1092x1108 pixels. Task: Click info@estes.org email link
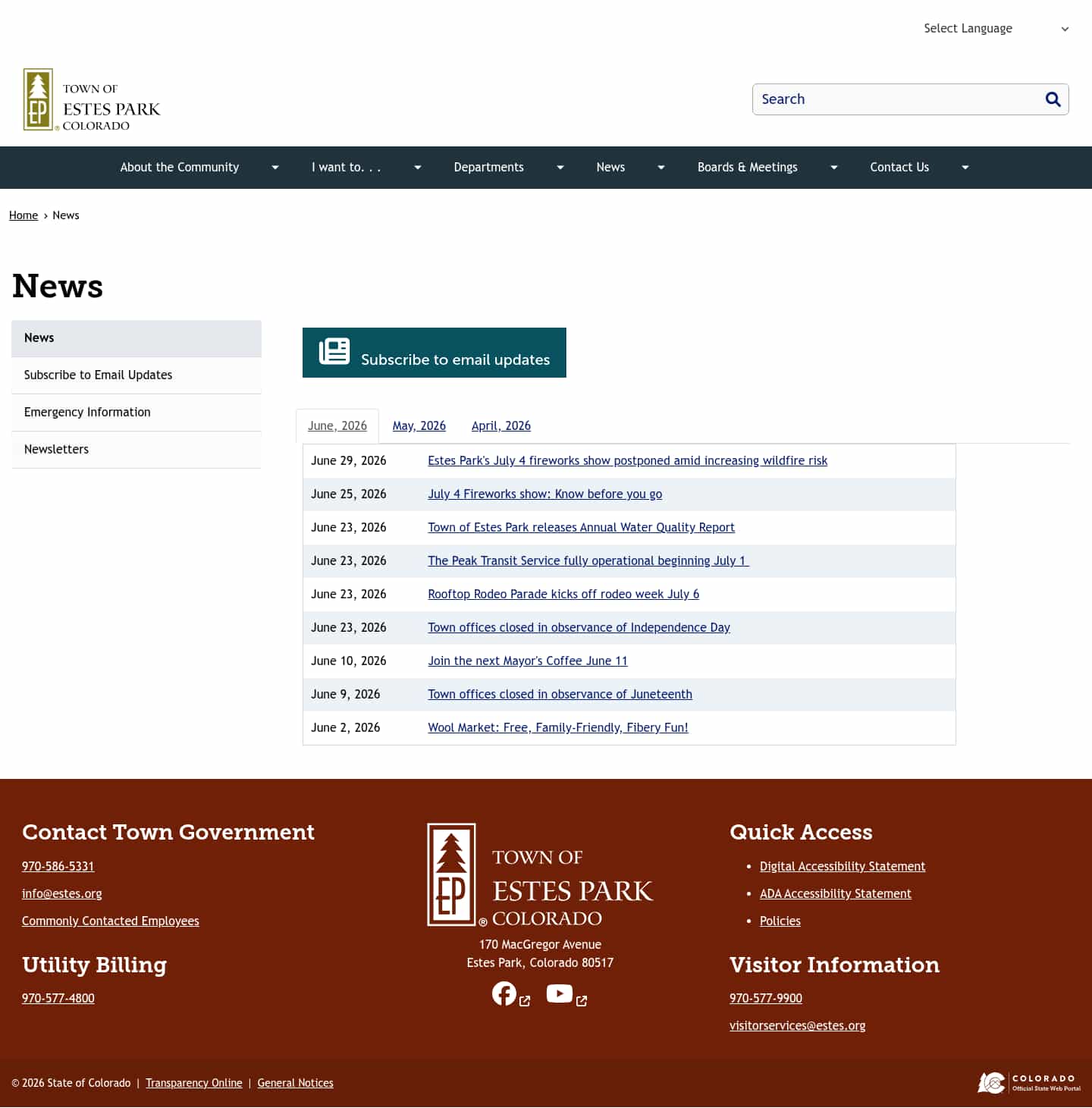(62, 894)
